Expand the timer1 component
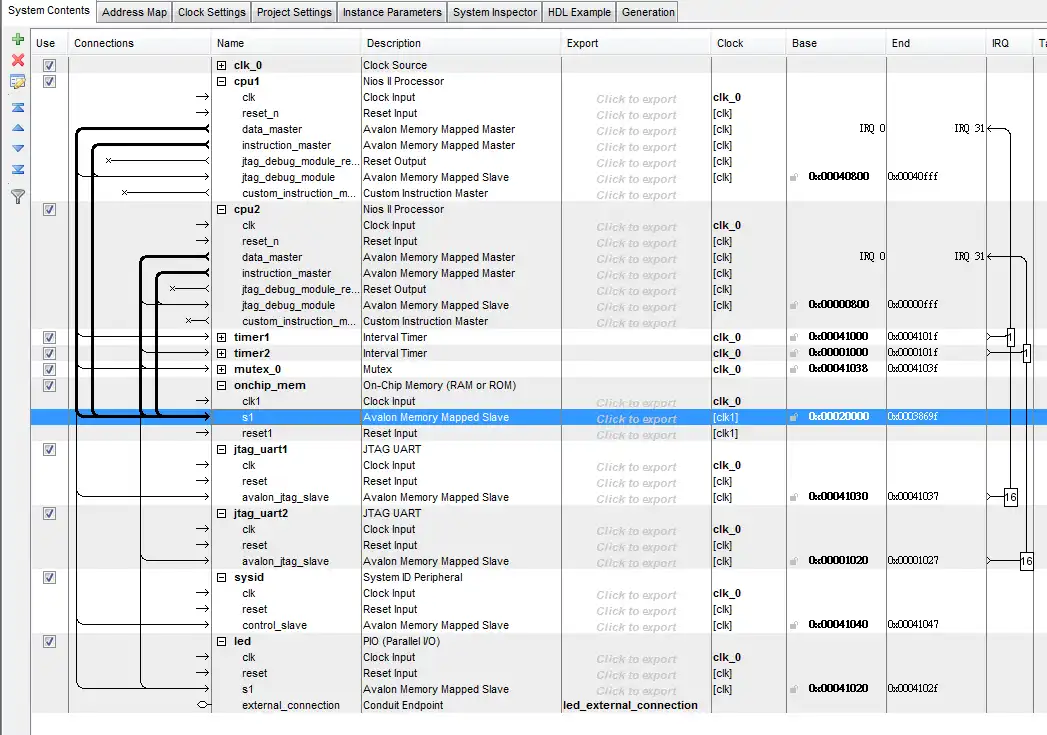Screen dimensions: 1047x735 (x=222, y=338)
